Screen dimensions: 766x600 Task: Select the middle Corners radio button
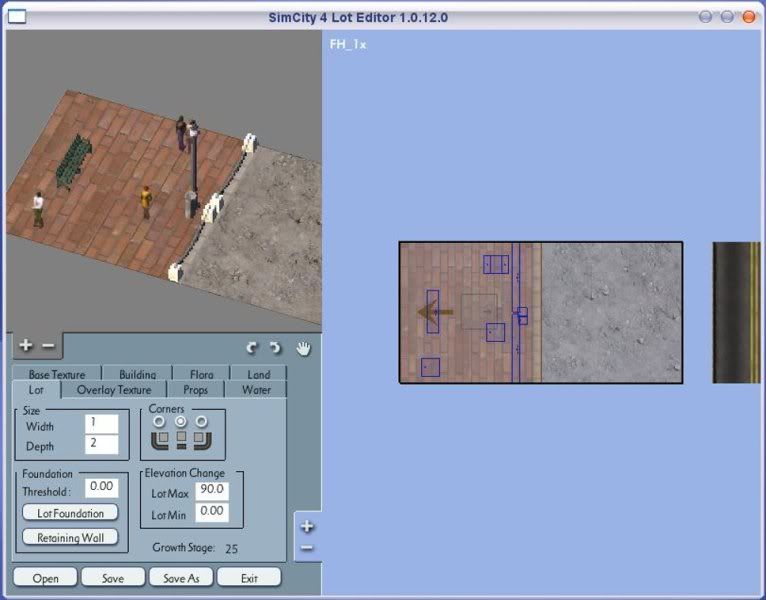[x=181, y=421]
